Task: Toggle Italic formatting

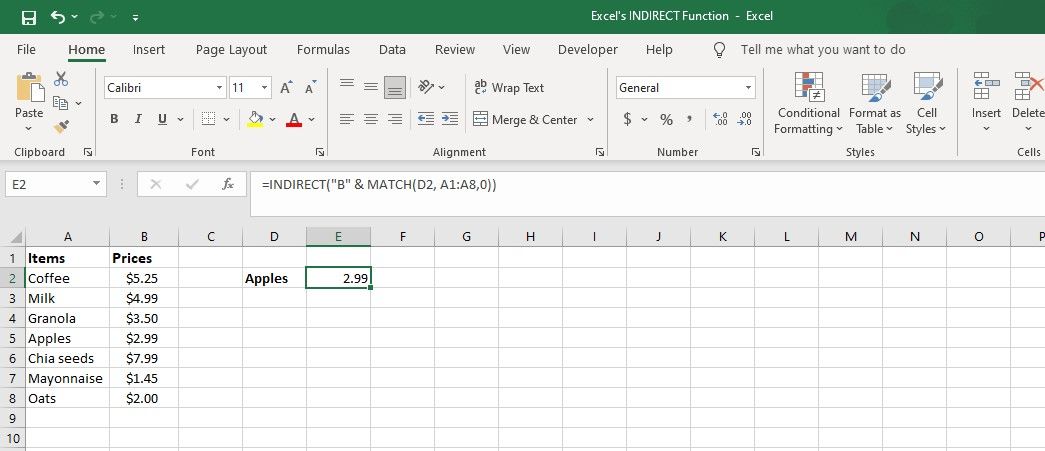Action: [x=138, y=120]
